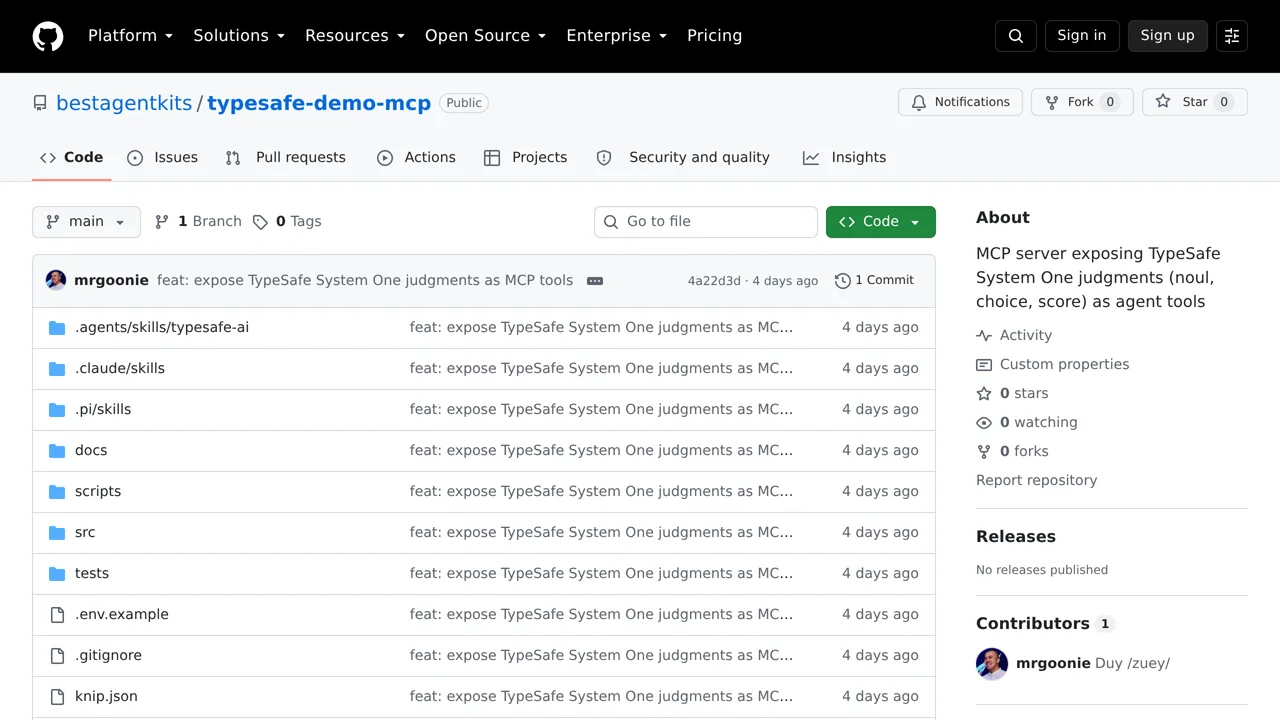This screenshot has width=1280, height=720.
Task: Click the ellipsis commit message expander
Action: point(595,281)
